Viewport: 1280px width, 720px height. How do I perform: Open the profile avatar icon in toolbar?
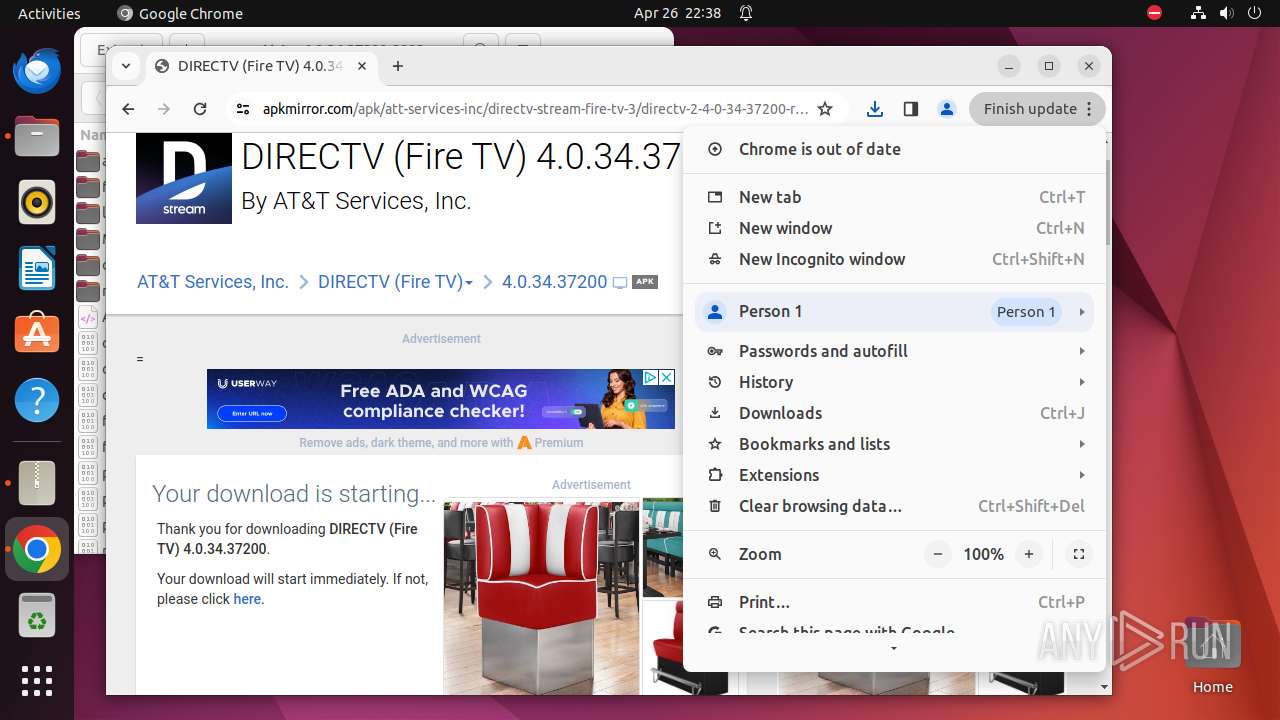point(946,109)
